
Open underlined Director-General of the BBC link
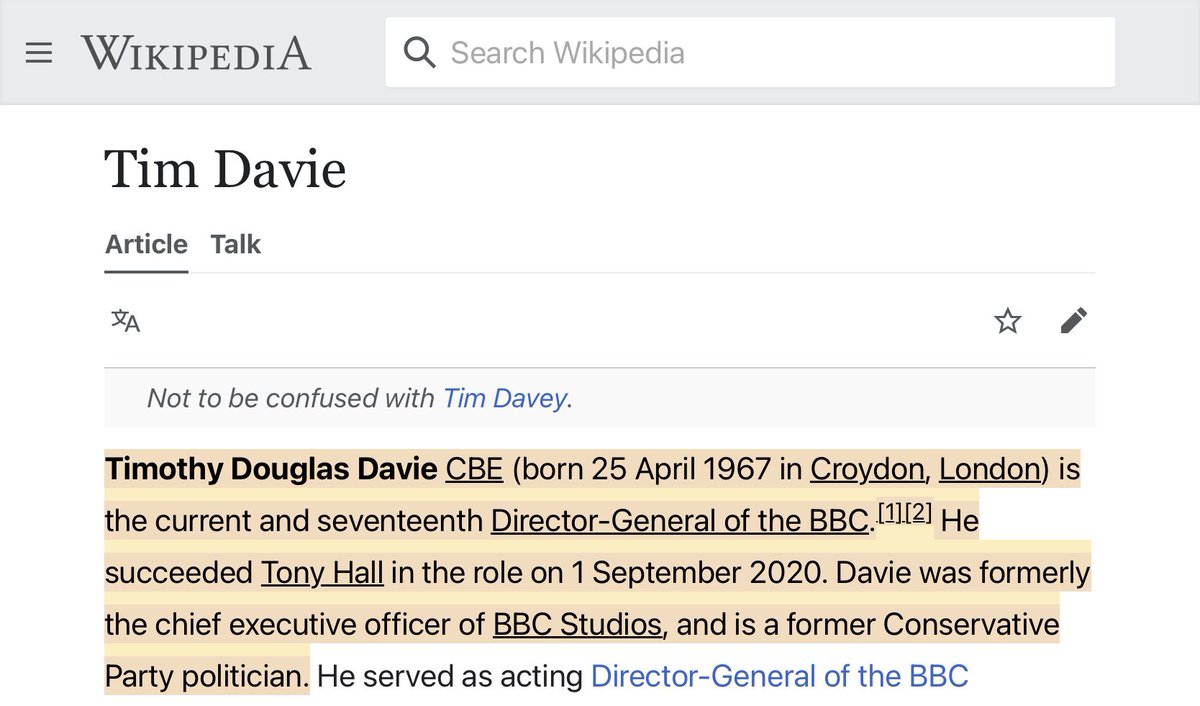pyautogui.click(x=679, y=520)
